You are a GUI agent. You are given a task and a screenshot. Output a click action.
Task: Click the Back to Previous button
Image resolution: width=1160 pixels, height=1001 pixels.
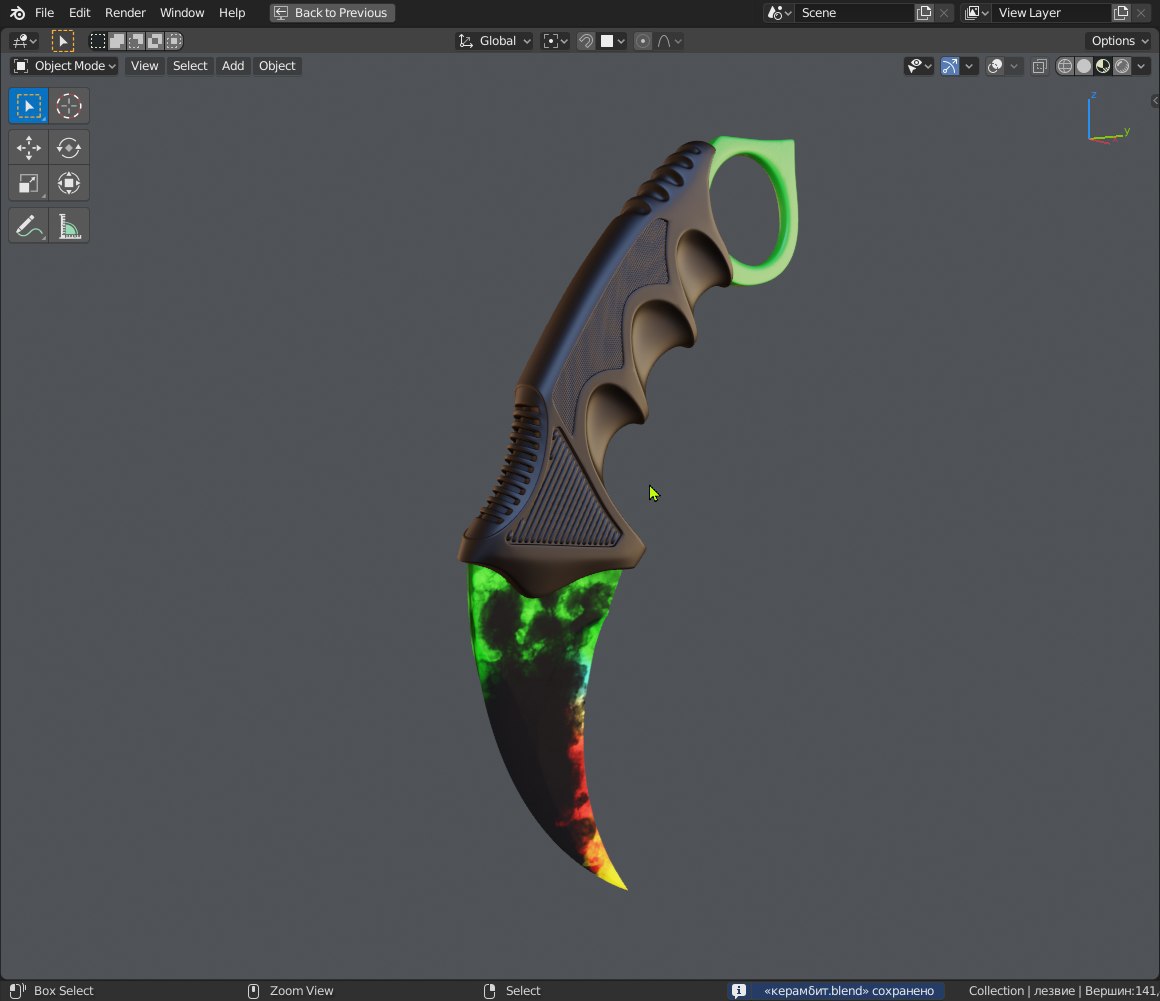coord(332,13)
